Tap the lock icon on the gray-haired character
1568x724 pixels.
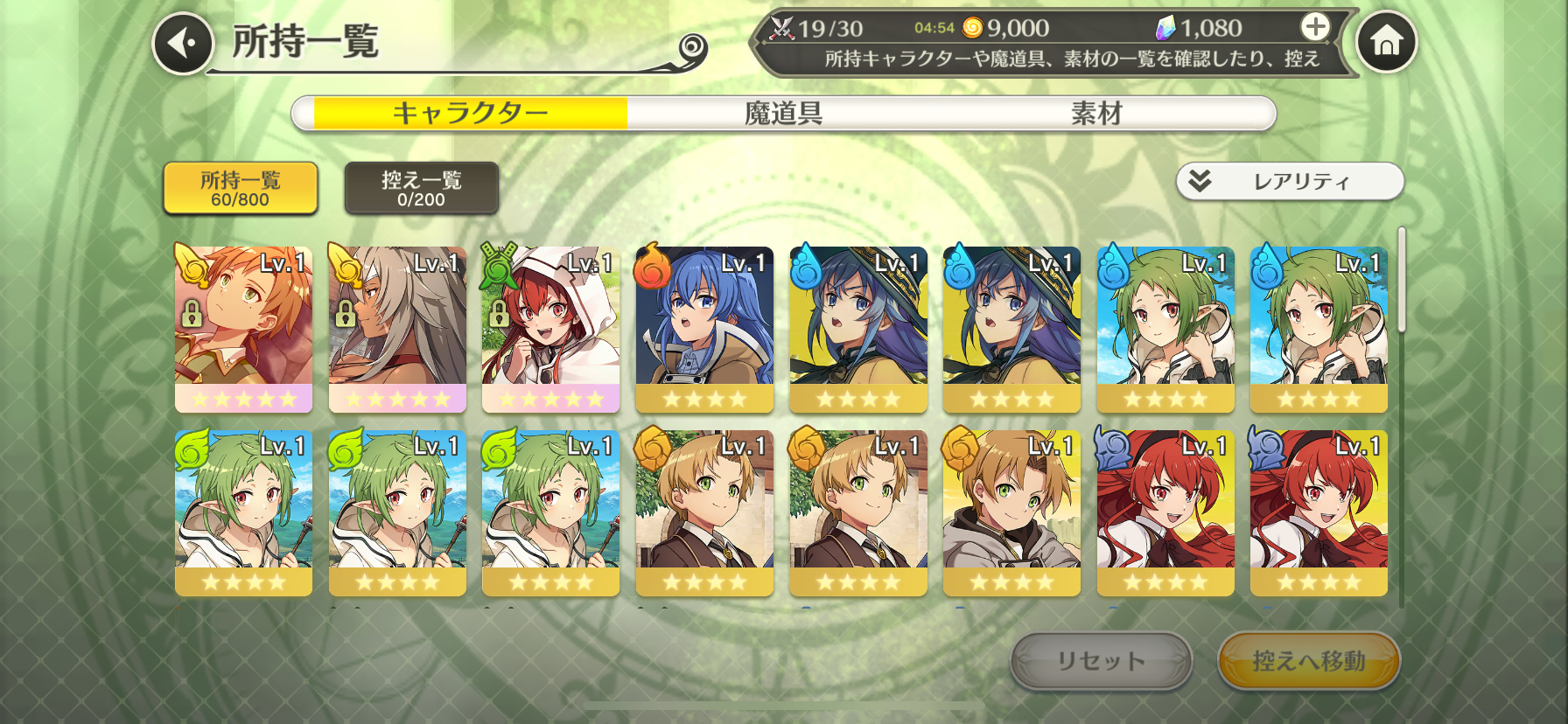click(346, 314)
